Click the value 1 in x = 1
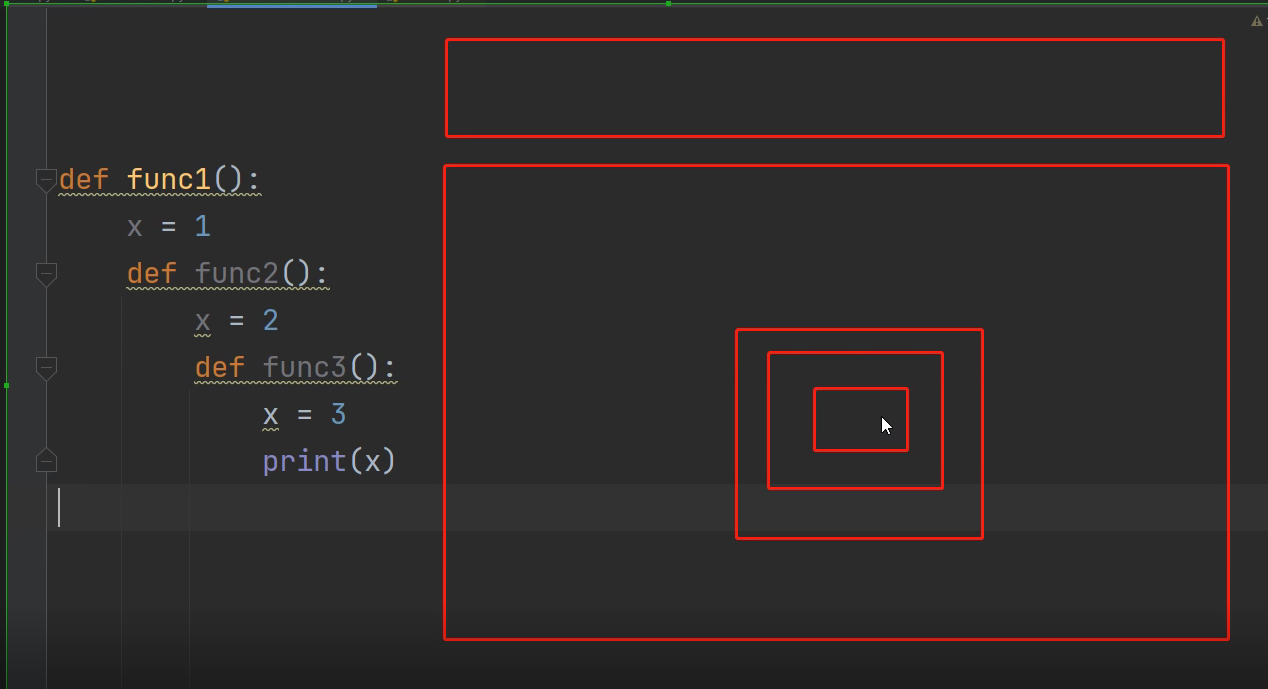 point(203,227)
